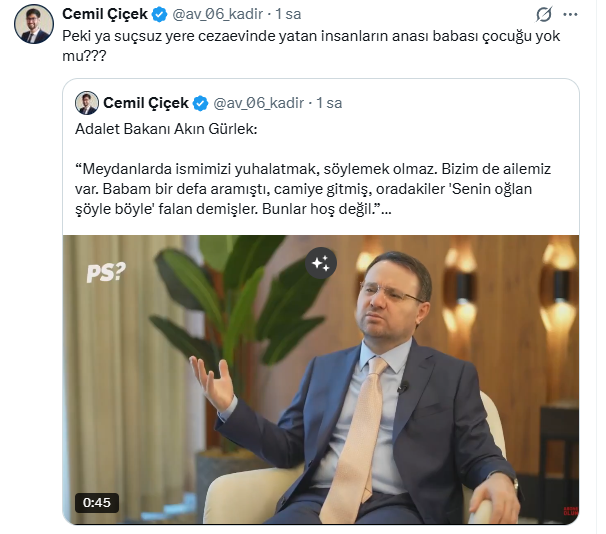Click the sparkle AI icon on the video
The height and width of the screenshot is (534, 606).
click(321, 263)
